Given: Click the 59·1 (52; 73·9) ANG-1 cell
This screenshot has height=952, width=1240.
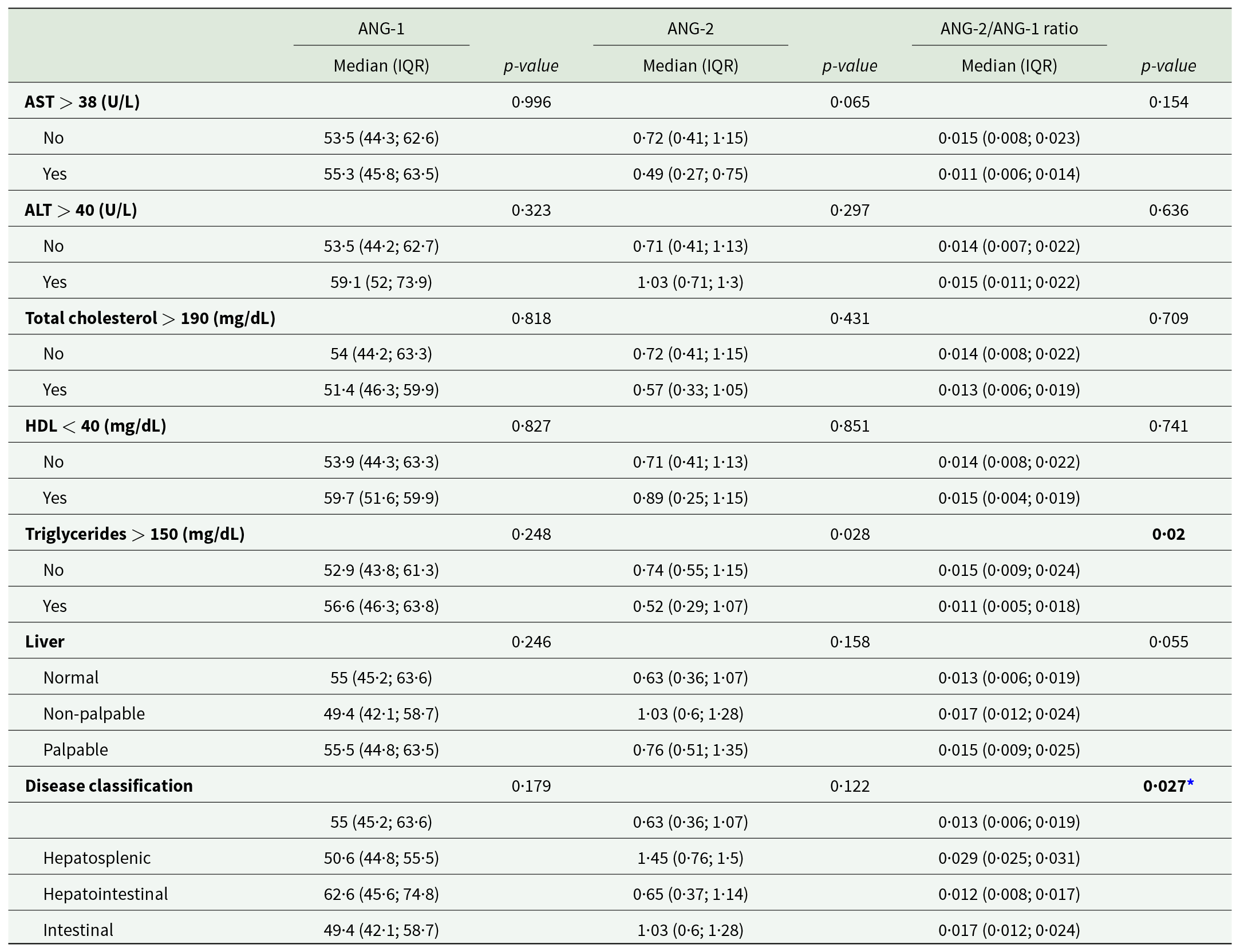Looking at the screenshot, I should (381, 282).
